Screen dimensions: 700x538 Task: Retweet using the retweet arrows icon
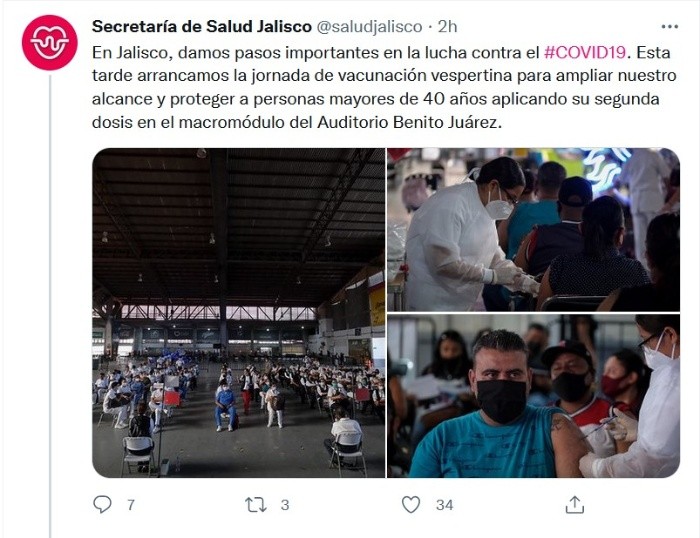[x=256, y=505]
